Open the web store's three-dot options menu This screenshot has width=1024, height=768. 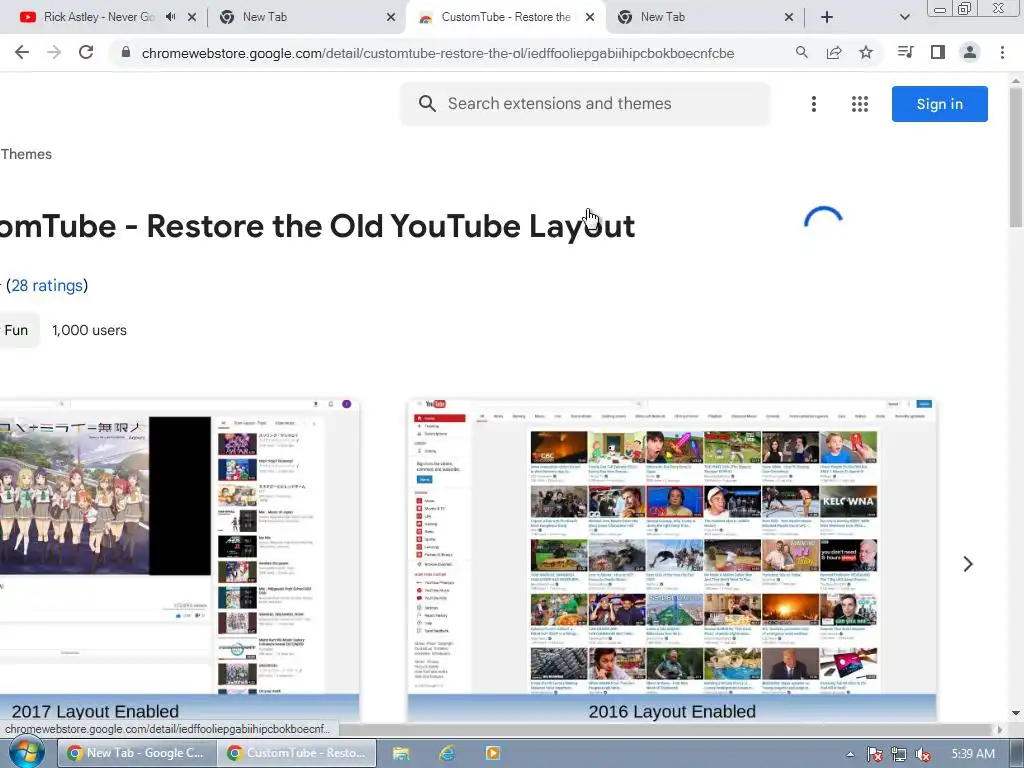(814, 104)
